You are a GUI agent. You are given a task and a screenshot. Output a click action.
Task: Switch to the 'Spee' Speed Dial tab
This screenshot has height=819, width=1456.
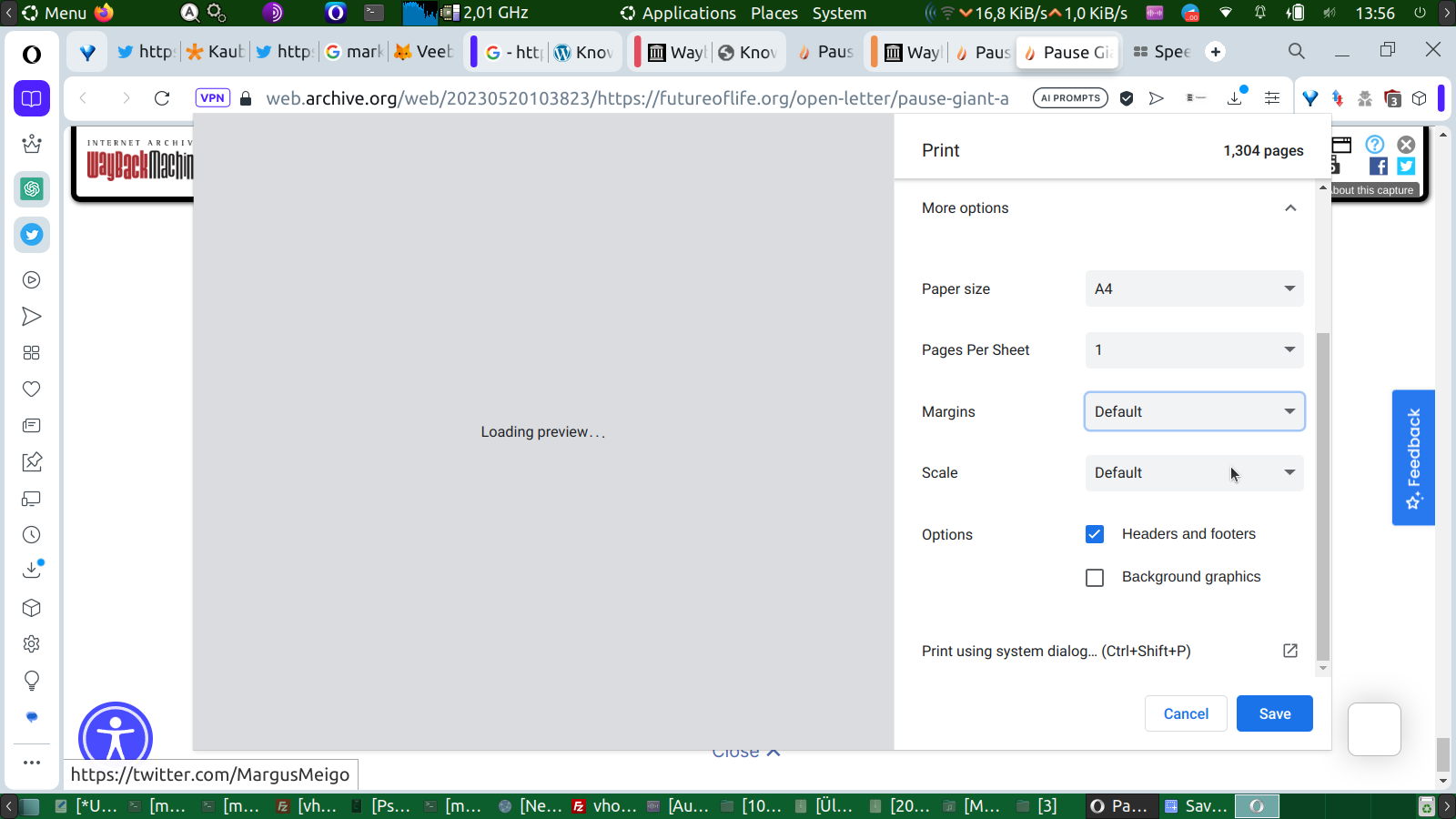[1162, 52]
